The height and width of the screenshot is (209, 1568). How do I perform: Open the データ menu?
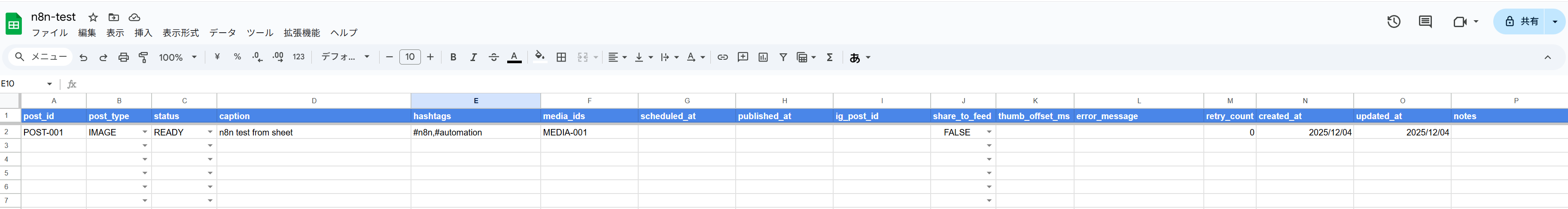click(x=222, y=33)
